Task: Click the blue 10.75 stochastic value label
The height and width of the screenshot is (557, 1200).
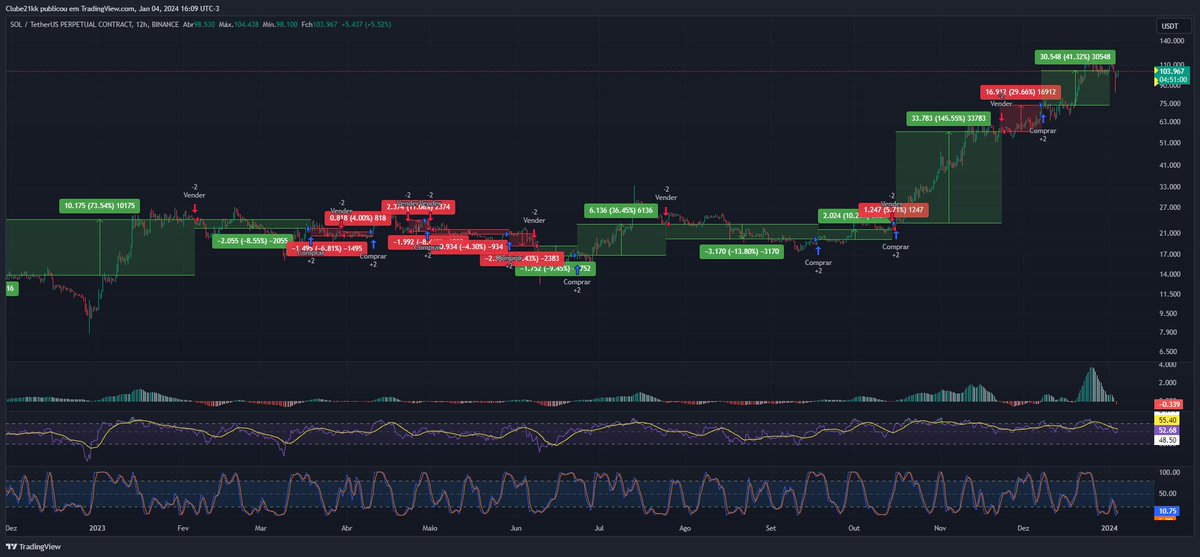Action: (x=1167, y=511)
